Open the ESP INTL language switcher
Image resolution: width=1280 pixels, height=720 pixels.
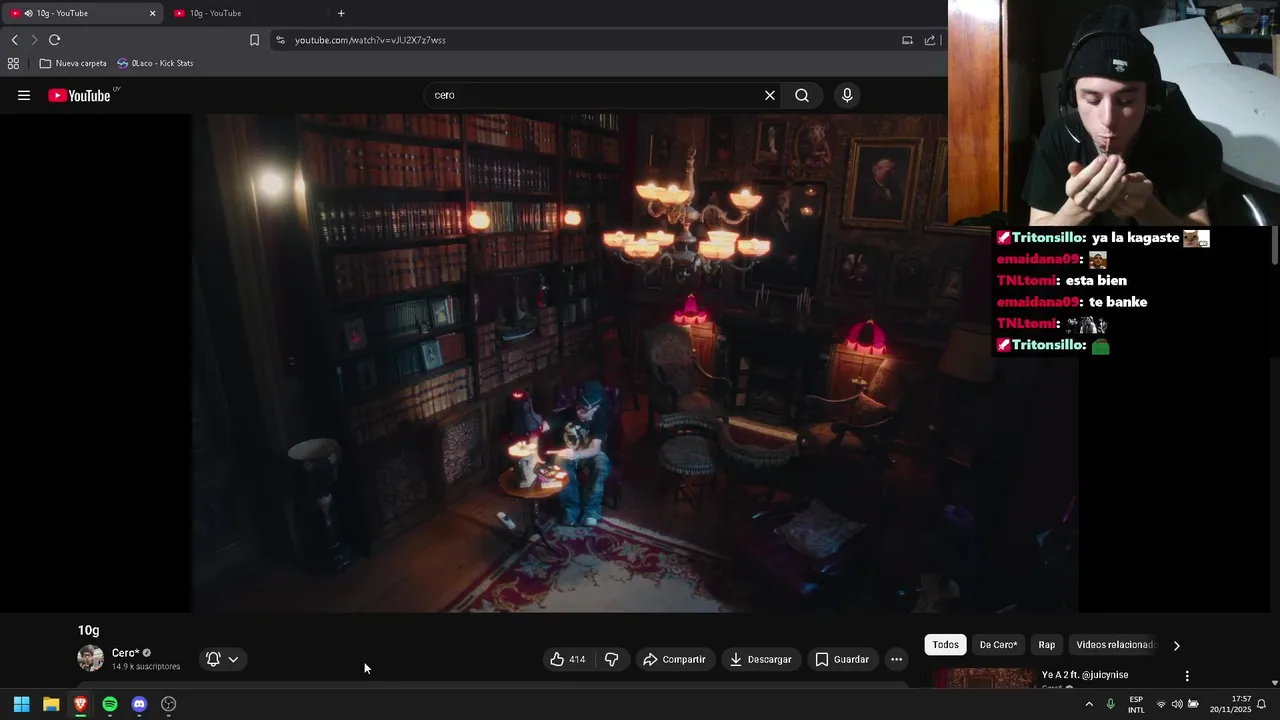1136,704
